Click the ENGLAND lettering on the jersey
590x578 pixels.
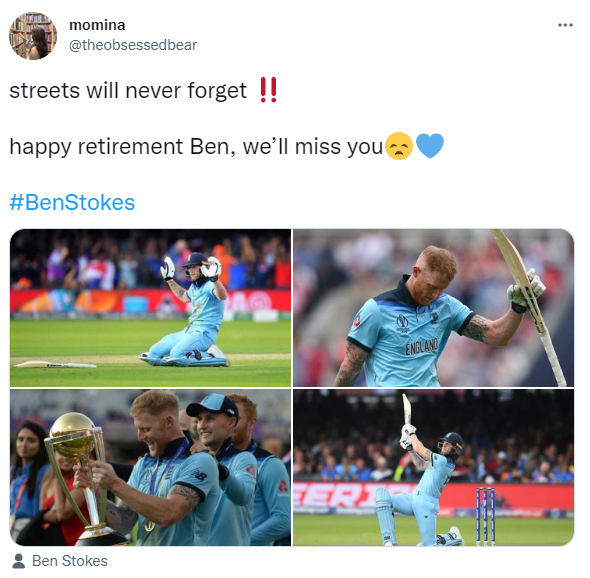point(421,346)
